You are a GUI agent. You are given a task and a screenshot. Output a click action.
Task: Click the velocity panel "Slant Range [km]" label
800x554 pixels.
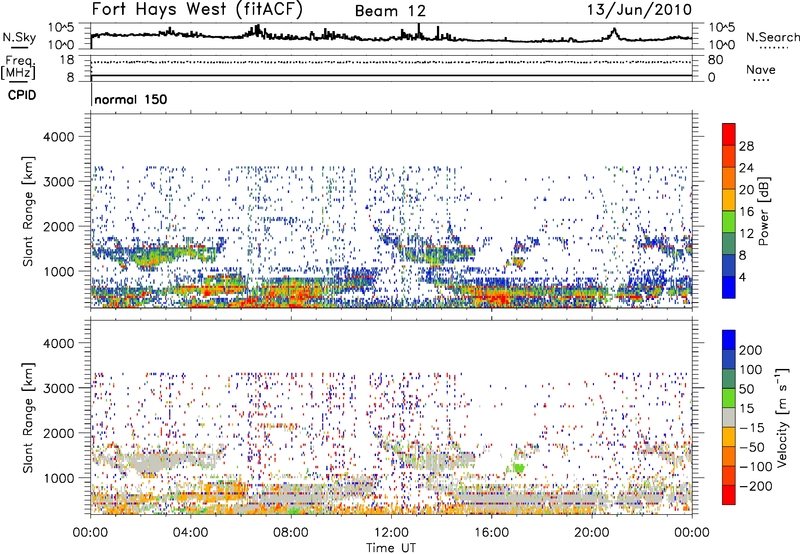(x=28, y=418)
